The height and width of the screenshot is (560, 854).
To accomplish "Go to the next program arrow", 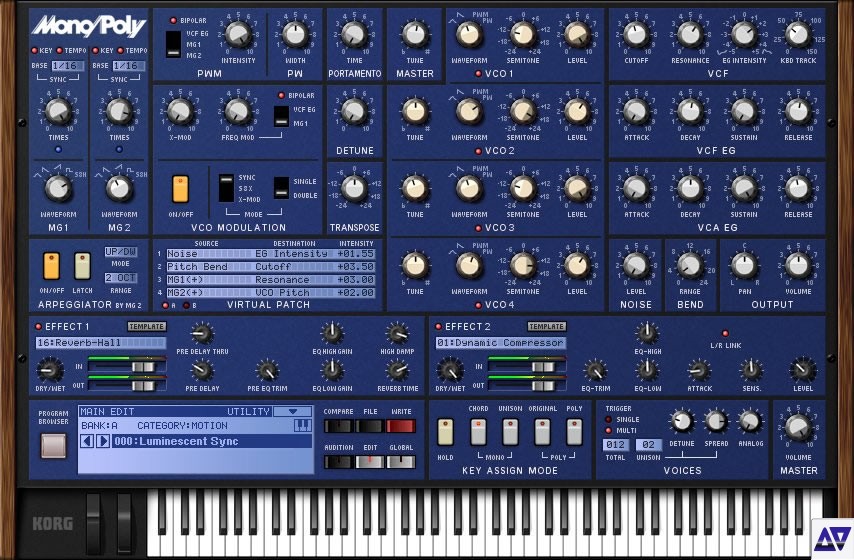I will click(x=102, y=441).
